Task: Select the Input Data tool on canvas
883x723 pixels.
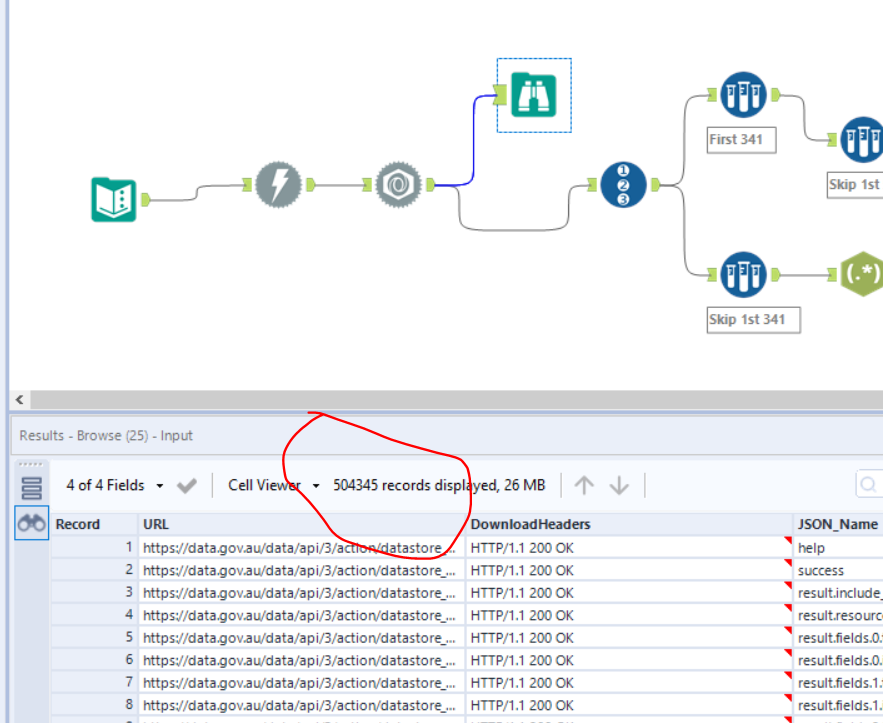Action: click(x=113, y=199)
